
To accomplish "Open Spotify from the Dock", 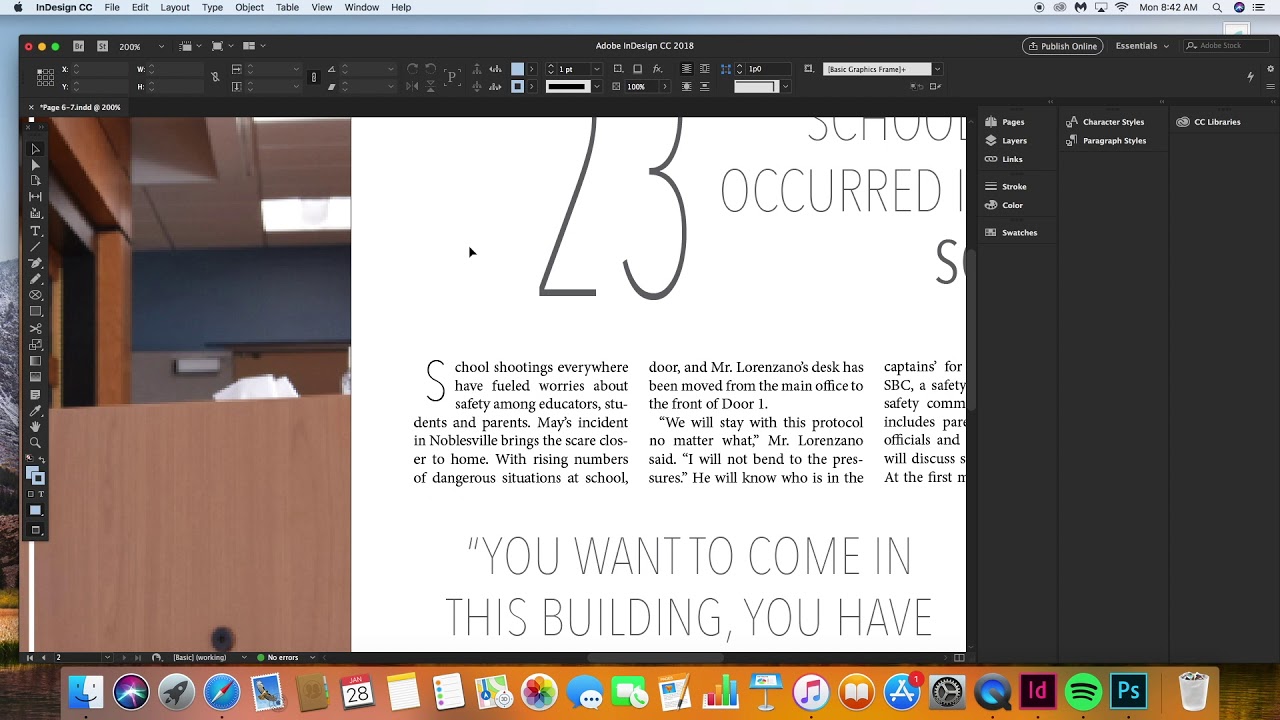I will point(1083,691).
